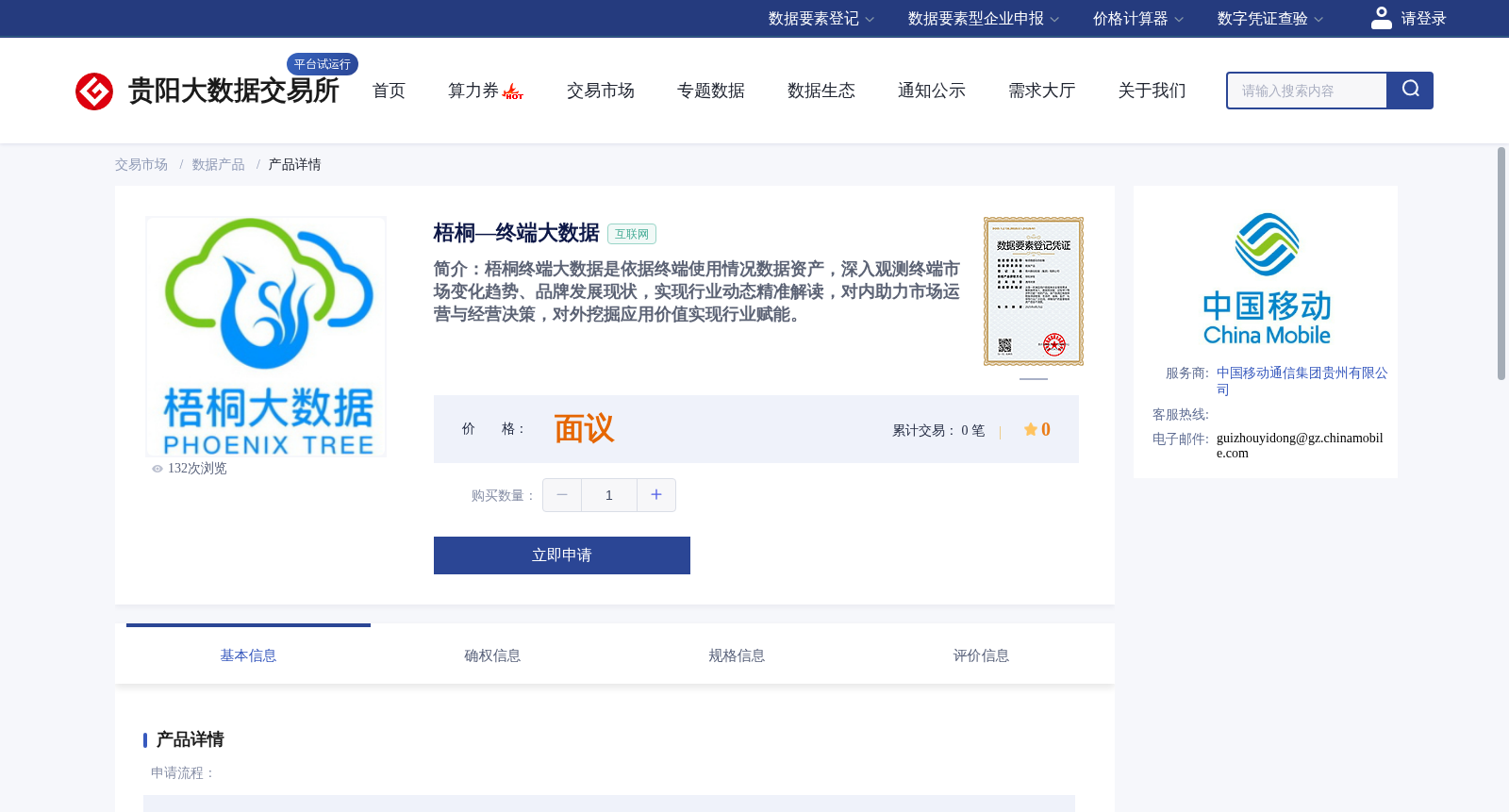Click the 立即申请 button
Screen dimensions: 1509x812
pyautogui.click(x=562, y=555)
